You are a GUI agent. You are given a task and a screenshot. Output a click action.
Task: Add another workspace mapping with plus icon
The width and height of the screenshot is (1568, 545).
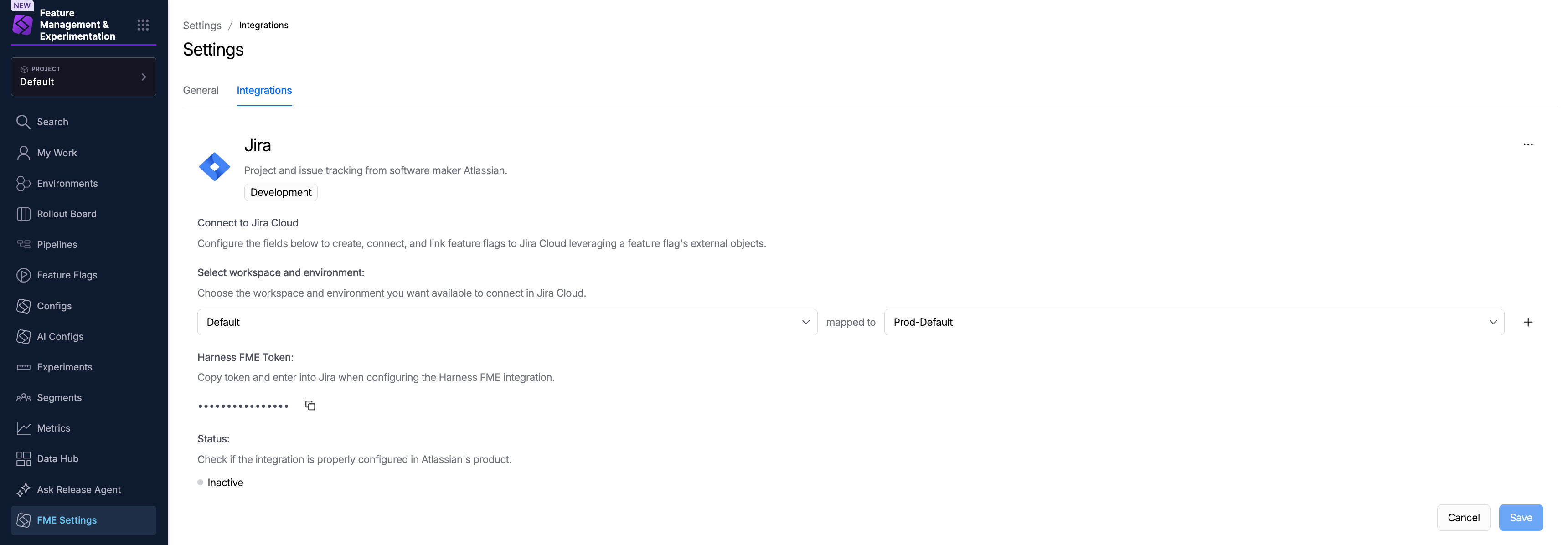pos(1528,322)
